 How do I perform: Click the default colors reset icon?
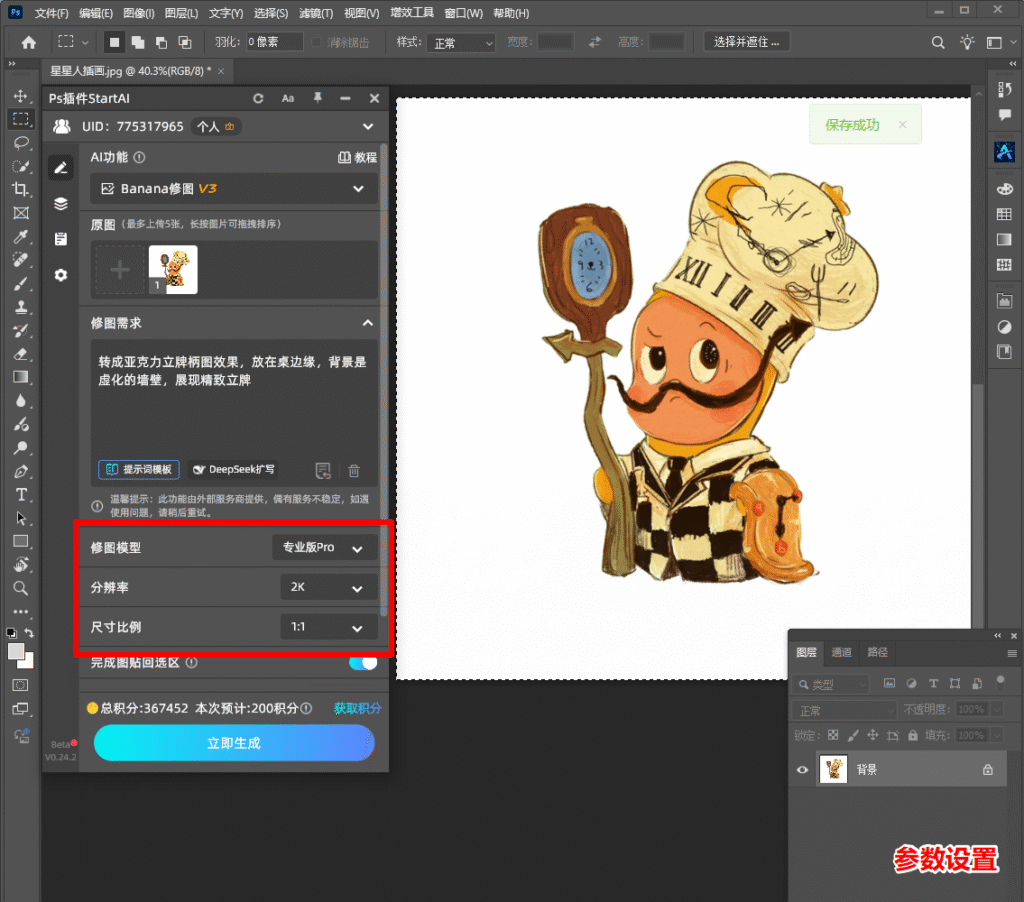tap(11, 632)
